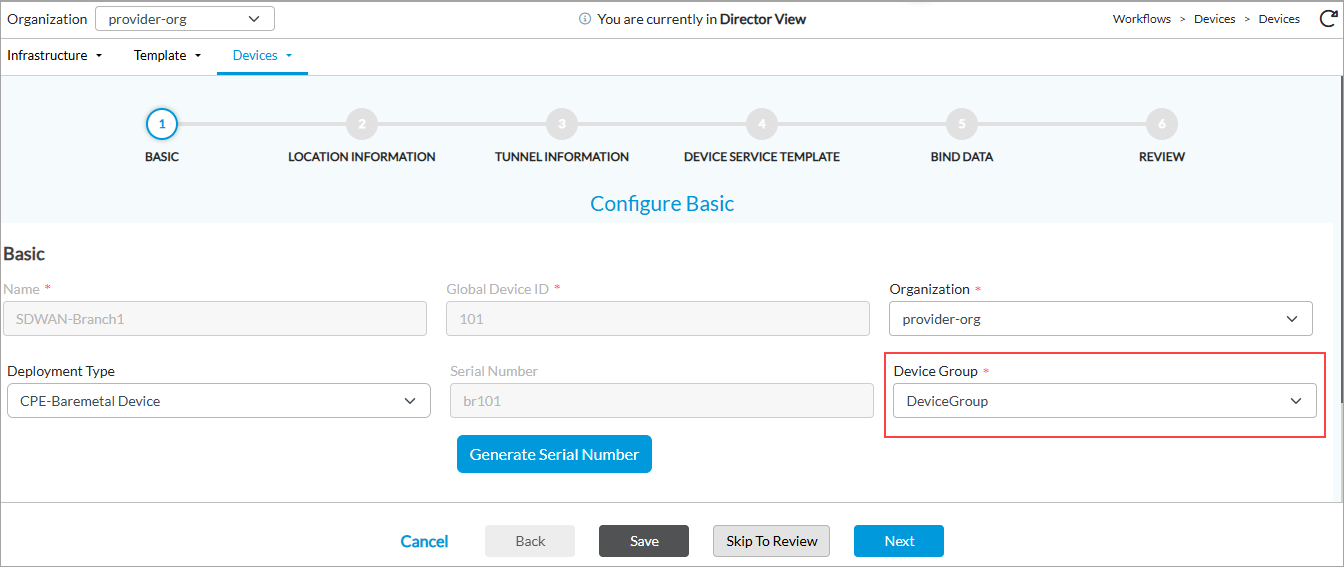This screenshot has width=1344, height=567.
Task: Click the Workflows breadcrumb link
Action: click(1141, 19)
